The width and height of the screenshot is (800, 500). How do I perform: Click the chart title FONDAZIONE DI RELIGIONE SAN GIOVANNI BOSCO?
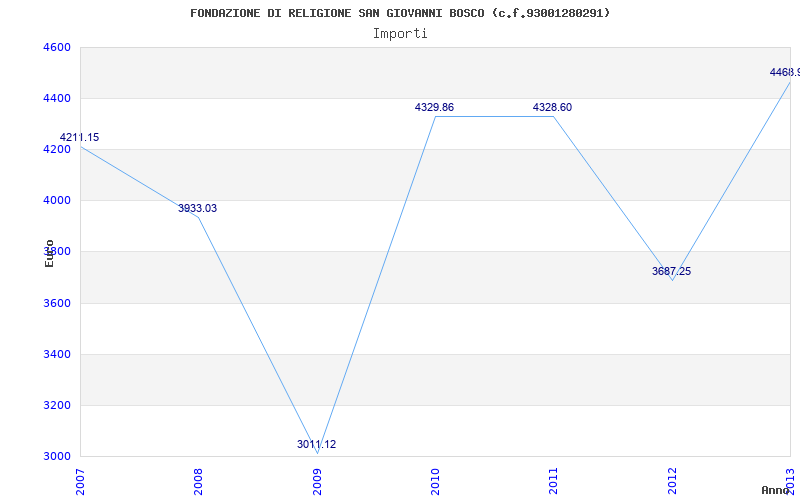[400, 13]
